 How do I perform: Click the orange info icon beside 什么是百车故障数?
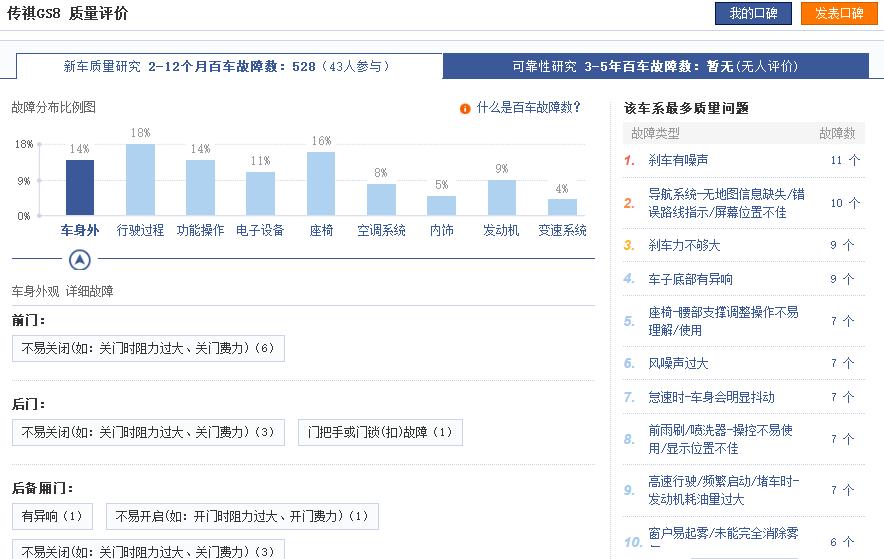[x=465, y=109]
